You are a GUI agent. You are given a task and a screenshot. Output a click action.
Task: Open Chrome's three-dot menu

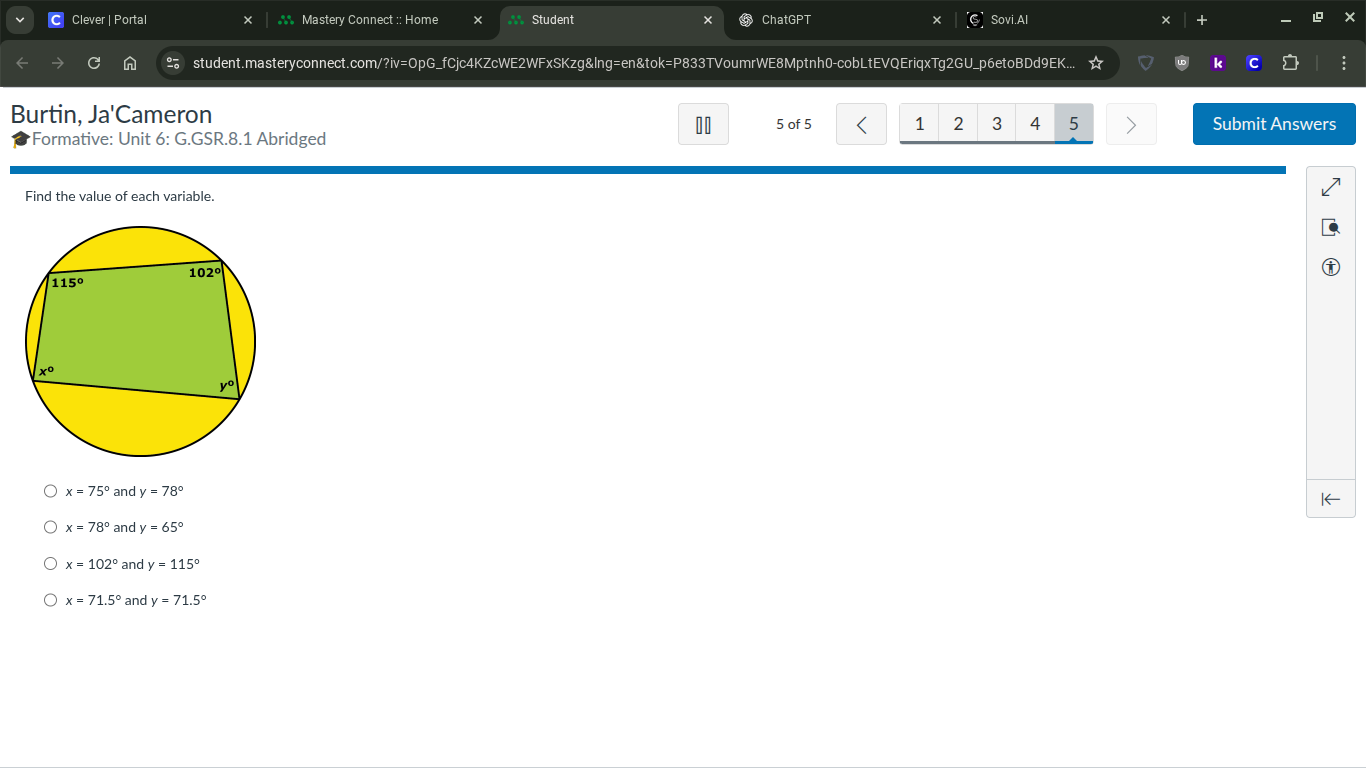click(x=1344, y=63)
